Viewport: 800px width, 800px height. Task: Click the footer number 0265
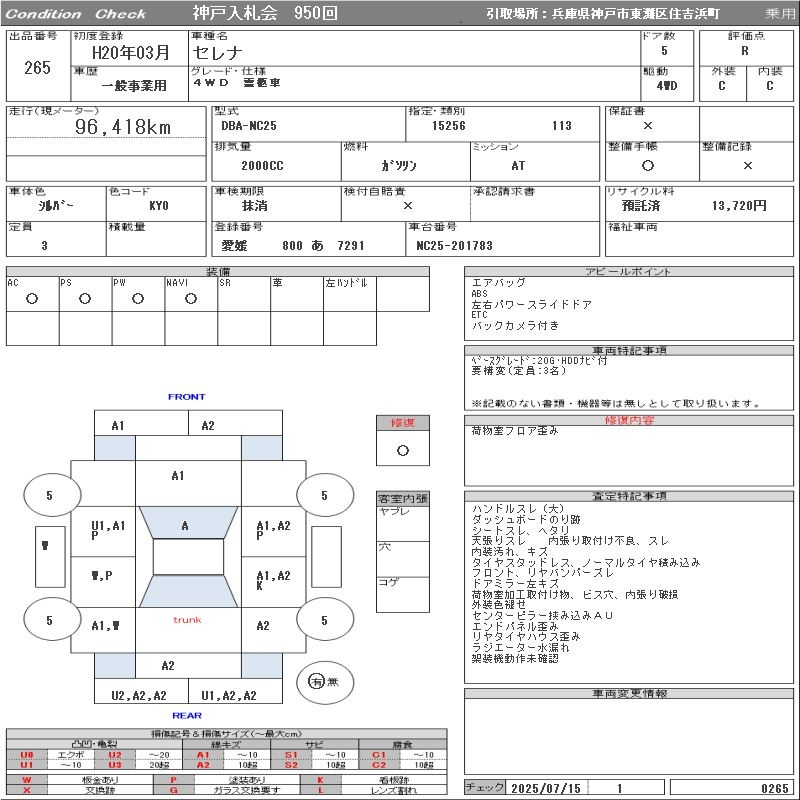(x=774, y=788)
